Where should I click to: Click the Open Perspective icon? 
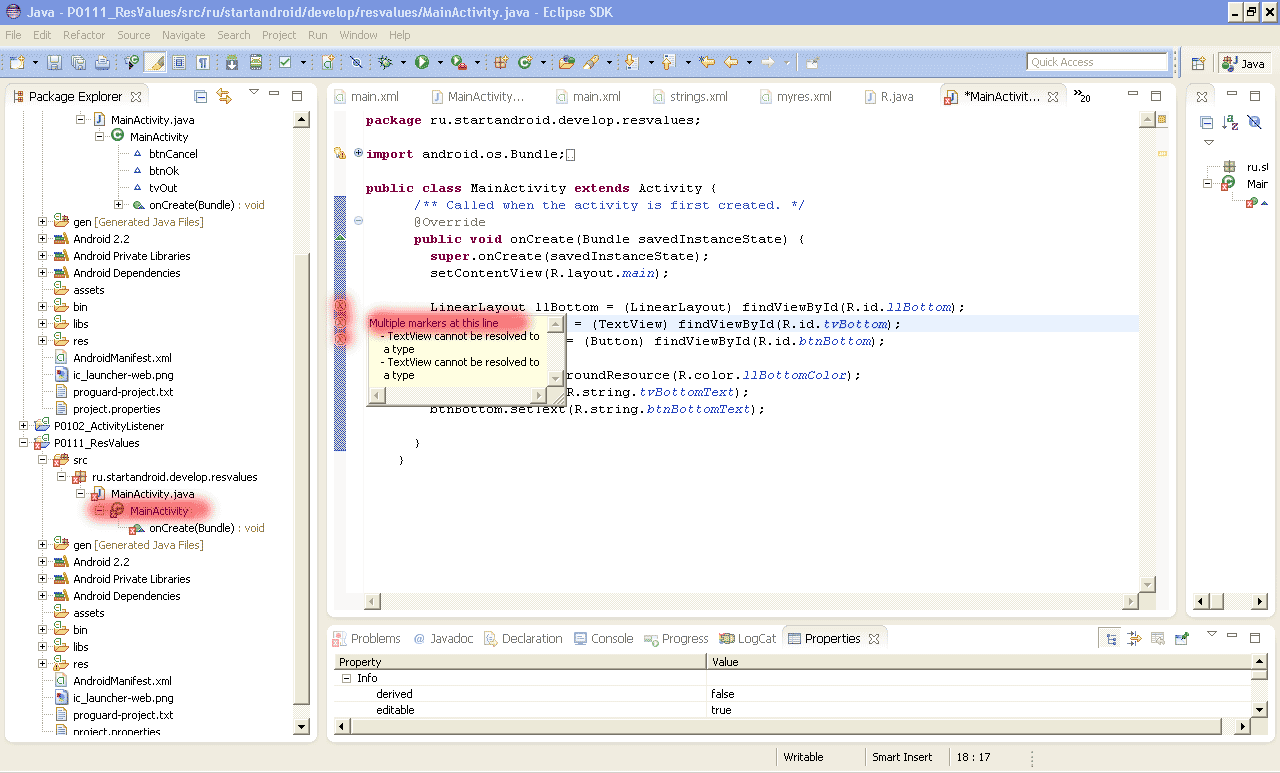pos(1198,63)
